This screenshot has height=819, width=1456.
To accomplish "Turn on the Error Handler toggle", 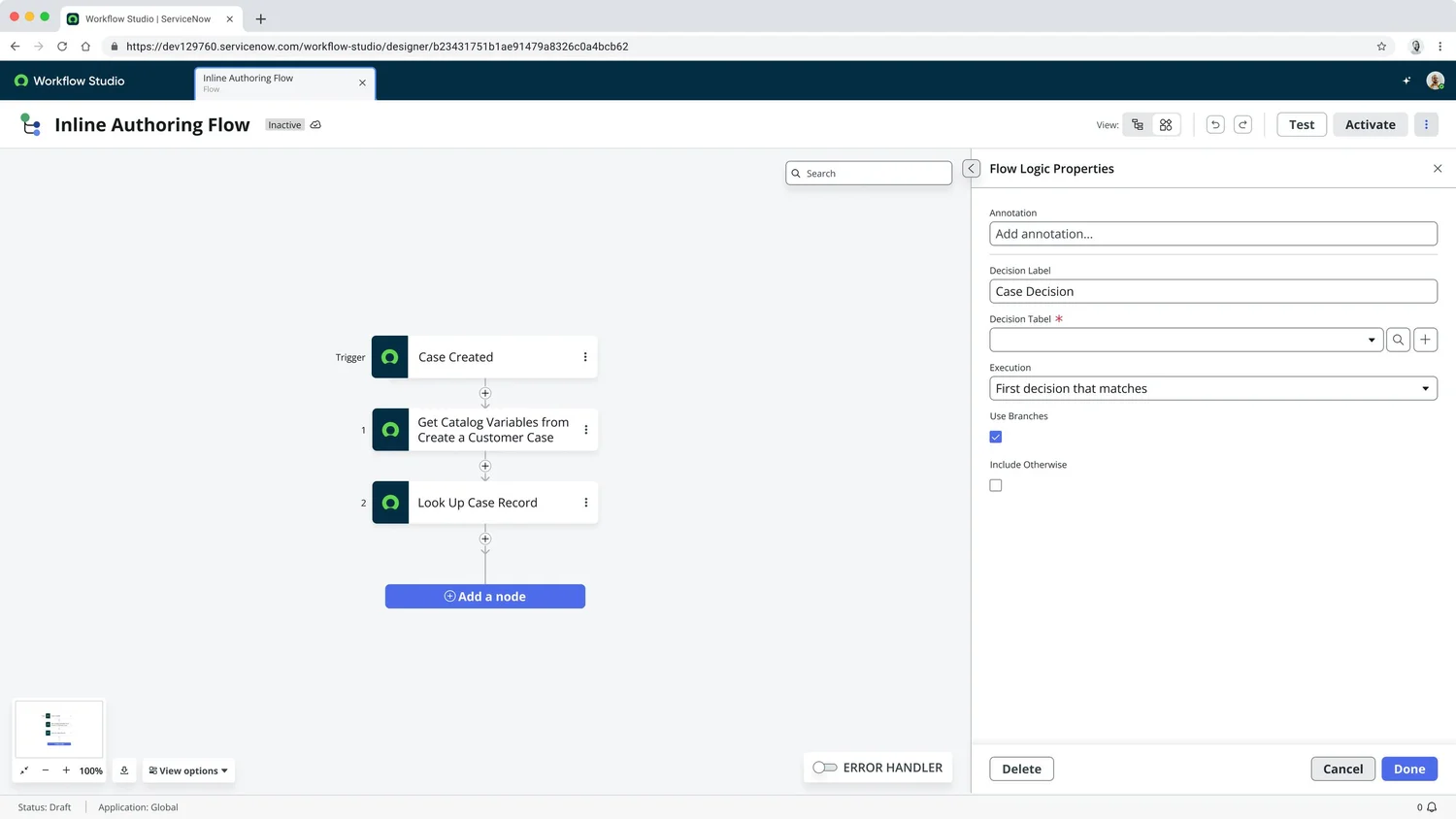I will pyautogui.click(x=825, y=768).
